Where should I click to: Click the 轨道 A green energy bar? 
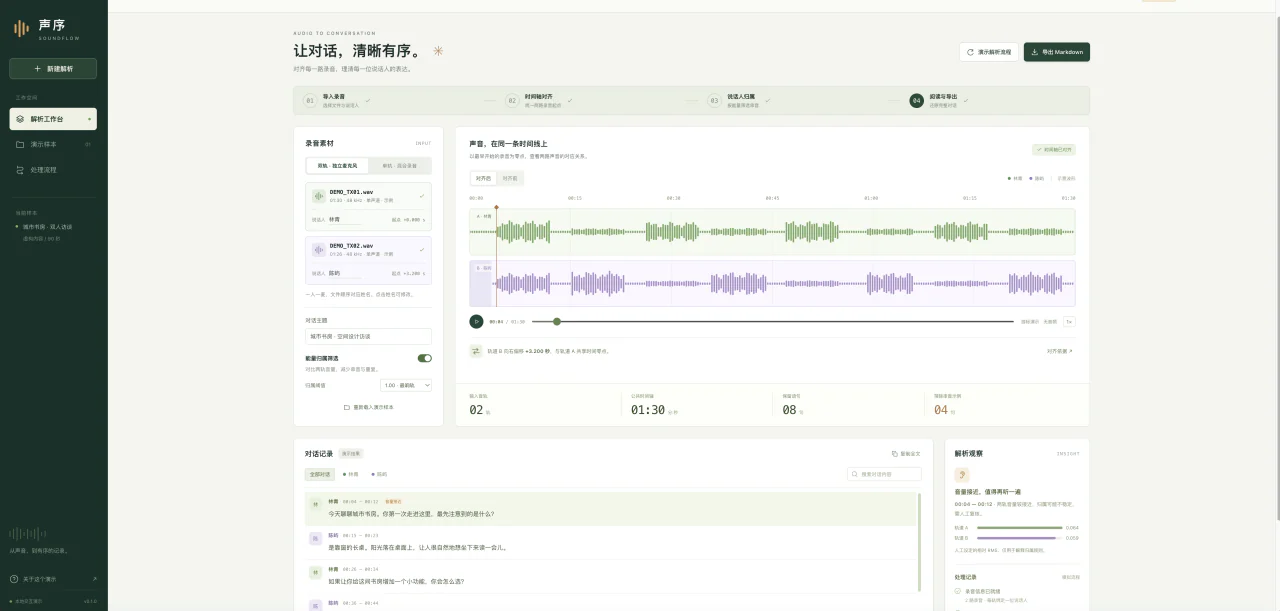[x=1019, y=527]
